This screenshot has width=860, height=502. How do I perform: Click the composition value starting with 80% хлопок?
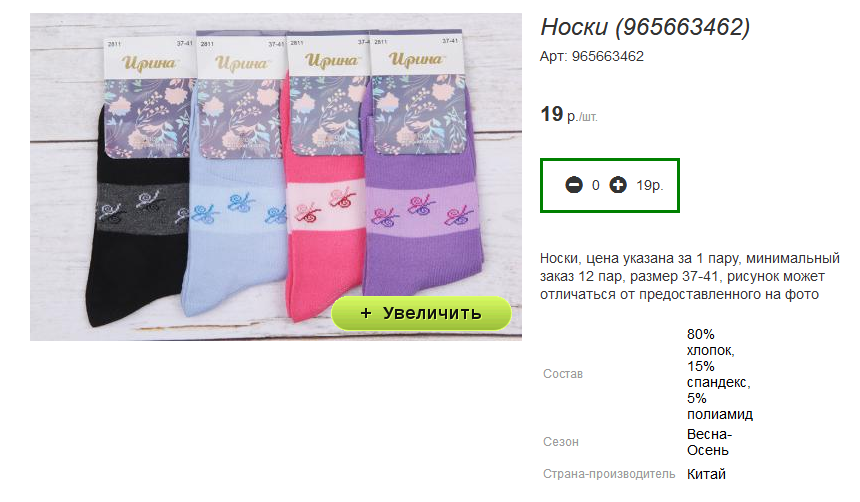click(720, 374)
